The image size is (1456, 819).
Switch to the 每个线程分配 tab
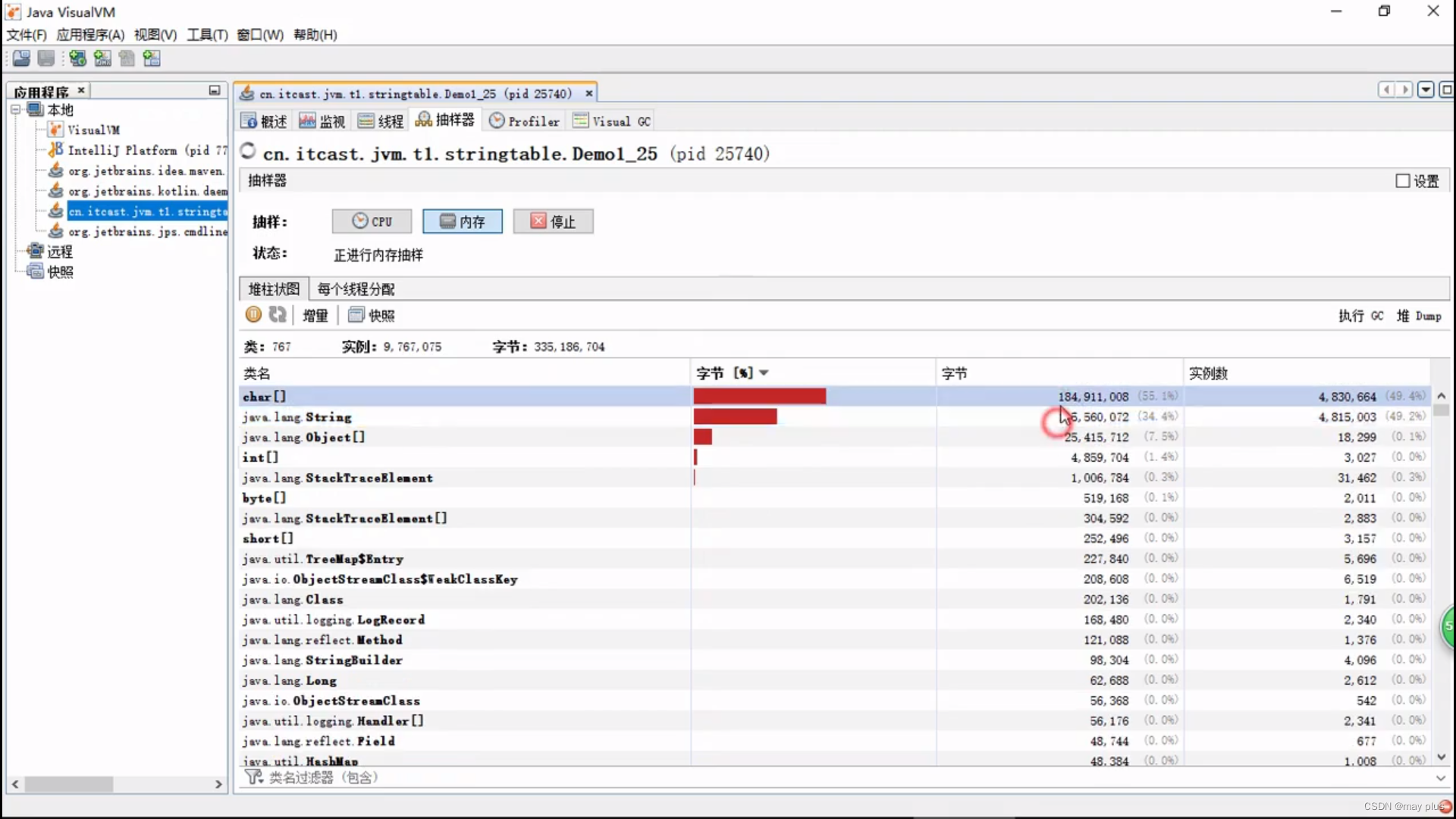(x=356, y=289)
